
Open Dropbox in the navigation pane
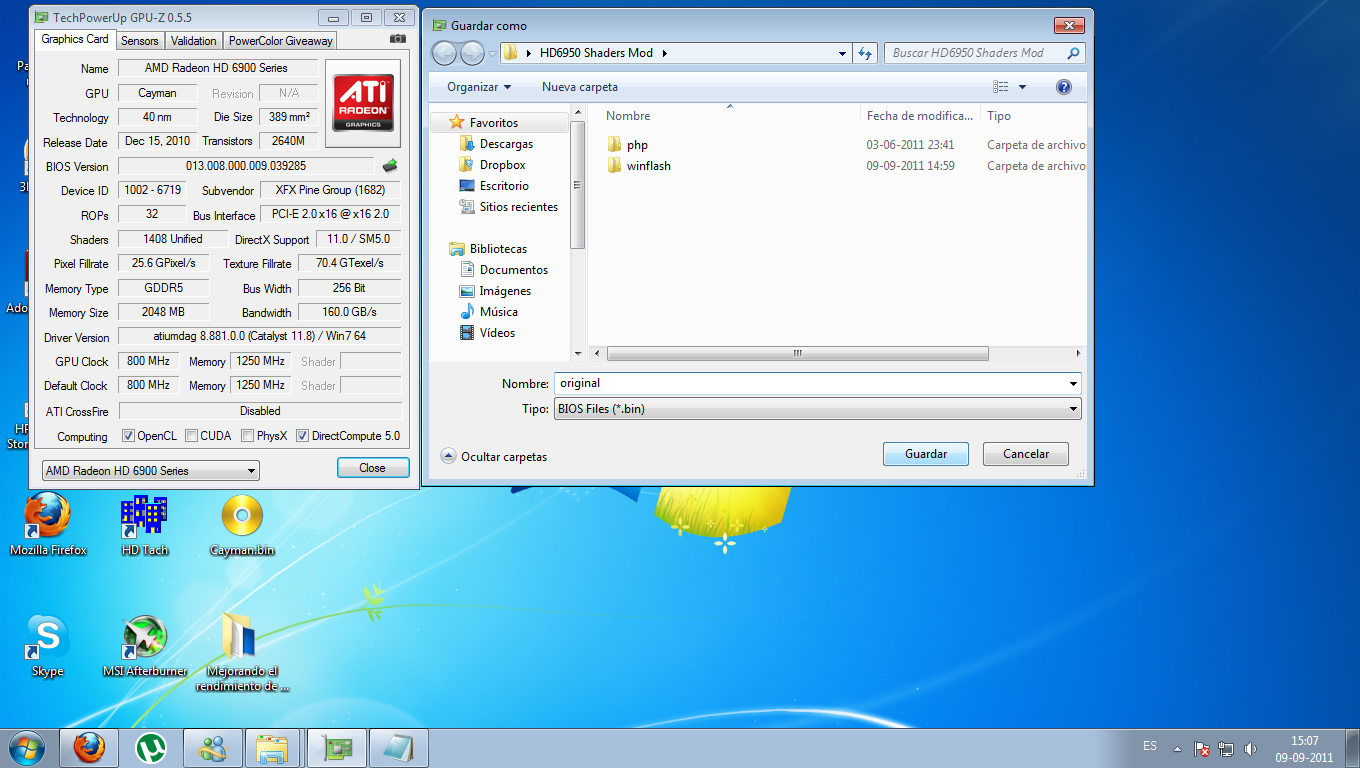[x=502, y=165]
